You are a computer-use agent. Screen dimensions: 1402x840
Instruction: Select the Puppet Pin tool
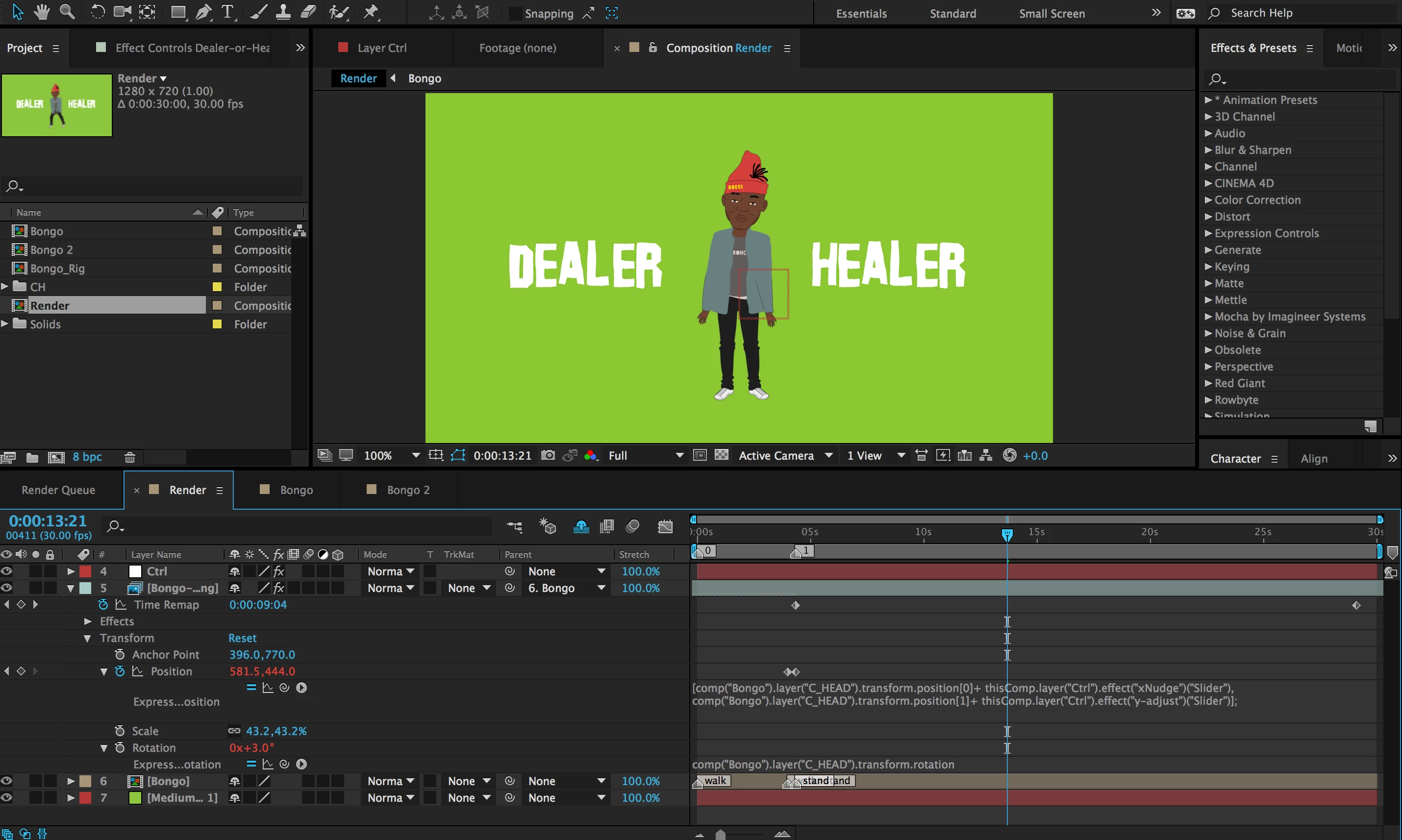point(371,12)
